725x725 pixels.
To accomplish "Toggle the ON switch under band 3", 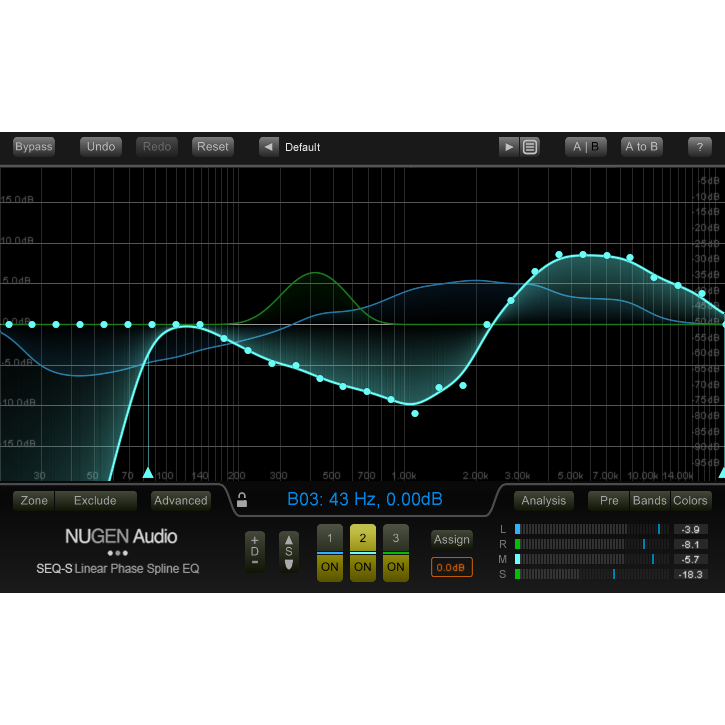I will click(x=396, y=567).
